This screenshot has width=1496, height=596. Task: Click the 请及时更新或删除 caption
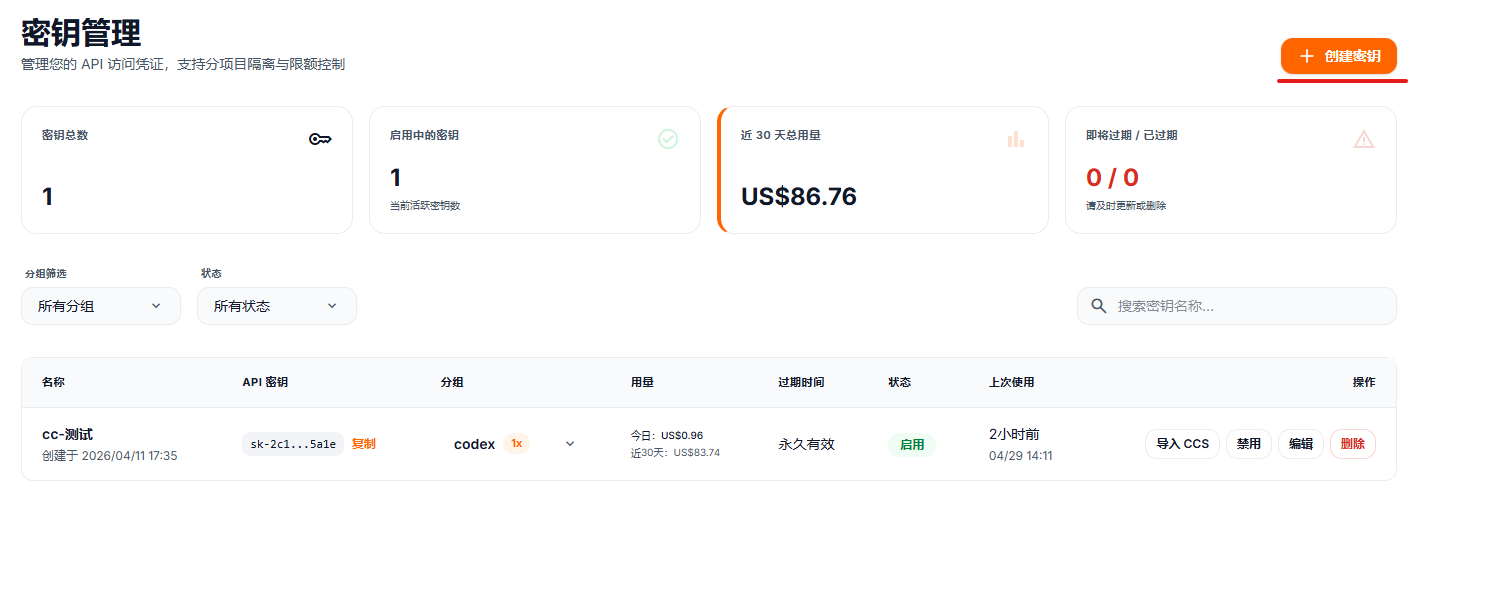tap(1126, 205)
